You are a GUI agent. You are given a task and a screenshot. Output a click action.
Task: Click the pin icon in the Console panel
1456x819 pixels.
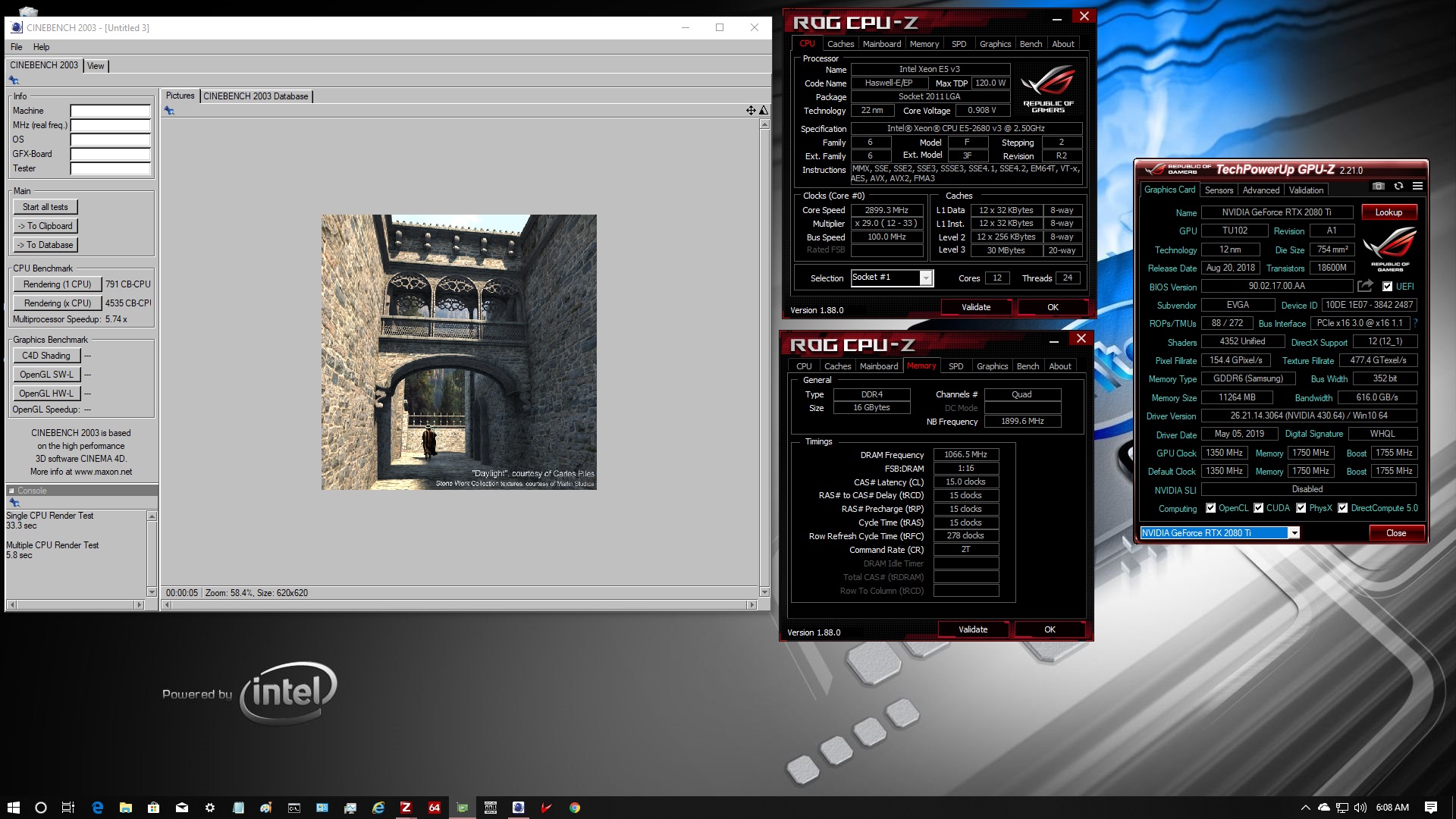point(13,503)
